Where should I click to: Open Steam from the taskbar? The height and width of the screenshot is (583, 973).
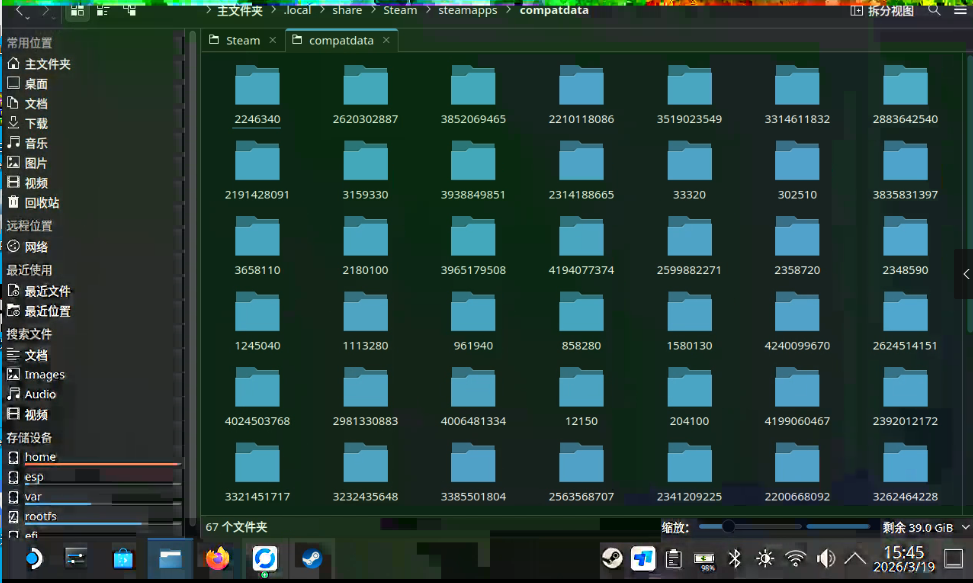[x=312, y=558]
